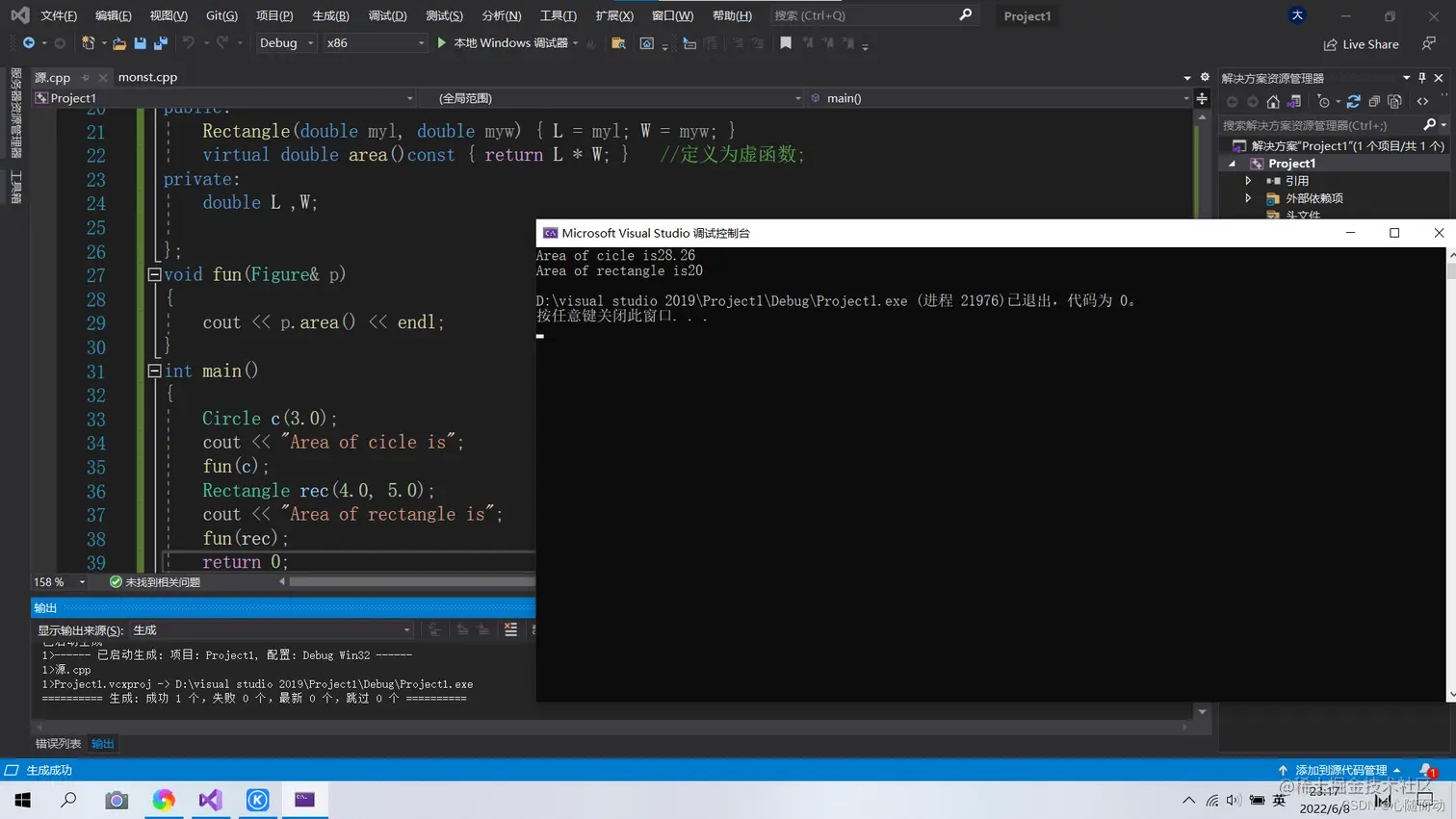The height and width of the screenshot is (819, 1456).
Task: Open the x86 platform dropdown
Action: click(375, 43)
